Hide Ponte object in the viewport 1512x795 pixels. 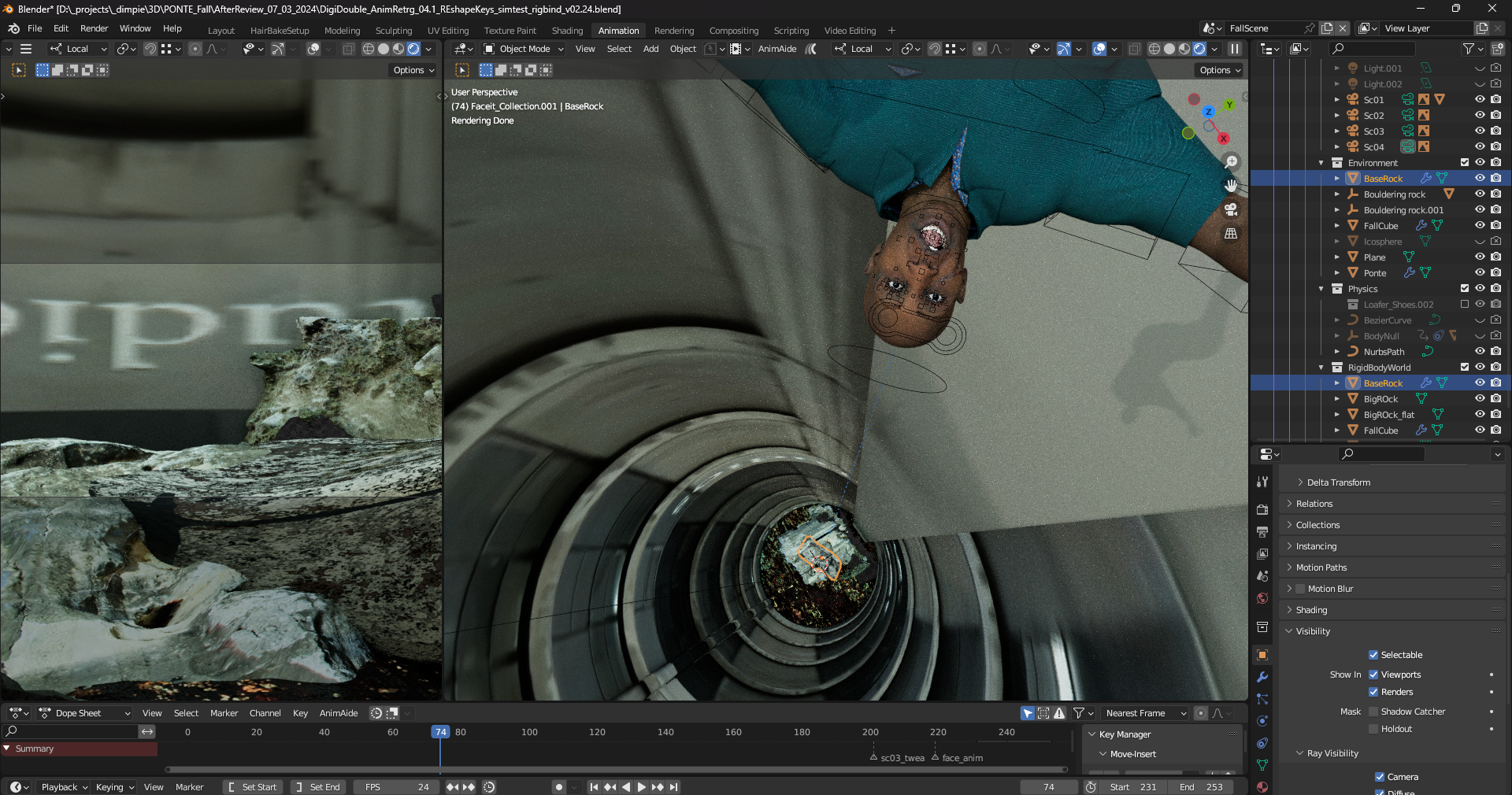click(x=1480, y=273)
